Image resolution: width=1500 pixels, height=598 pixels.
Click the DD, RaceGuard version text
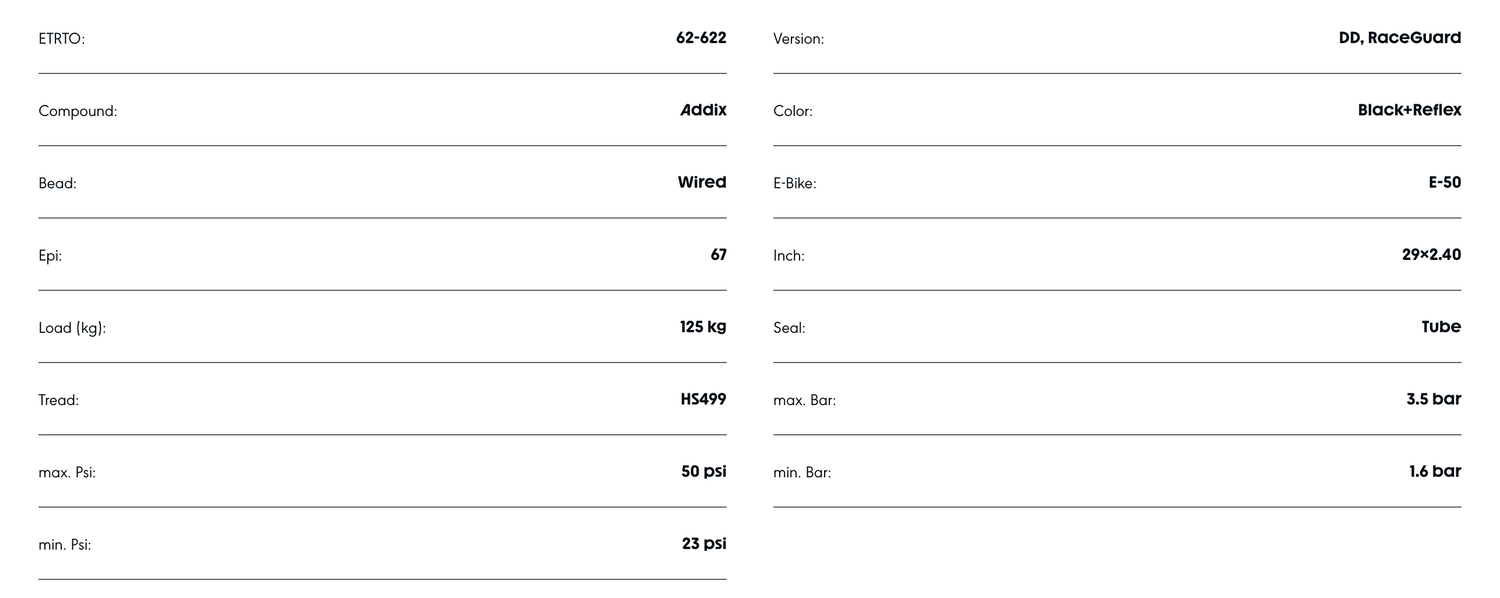tap(1399, 38)
